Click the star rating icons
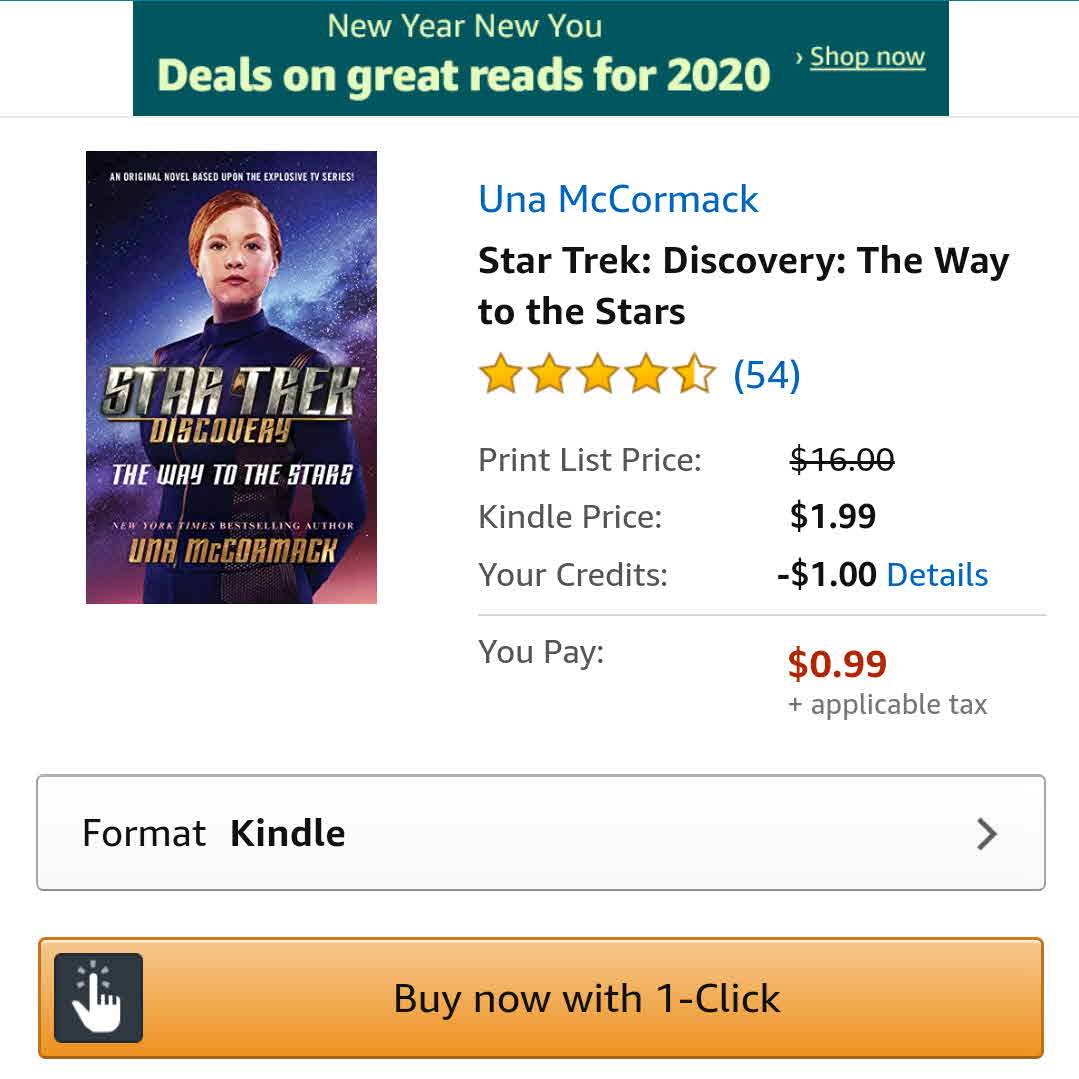1079x1079 pixels. click(x=597, y=374)
